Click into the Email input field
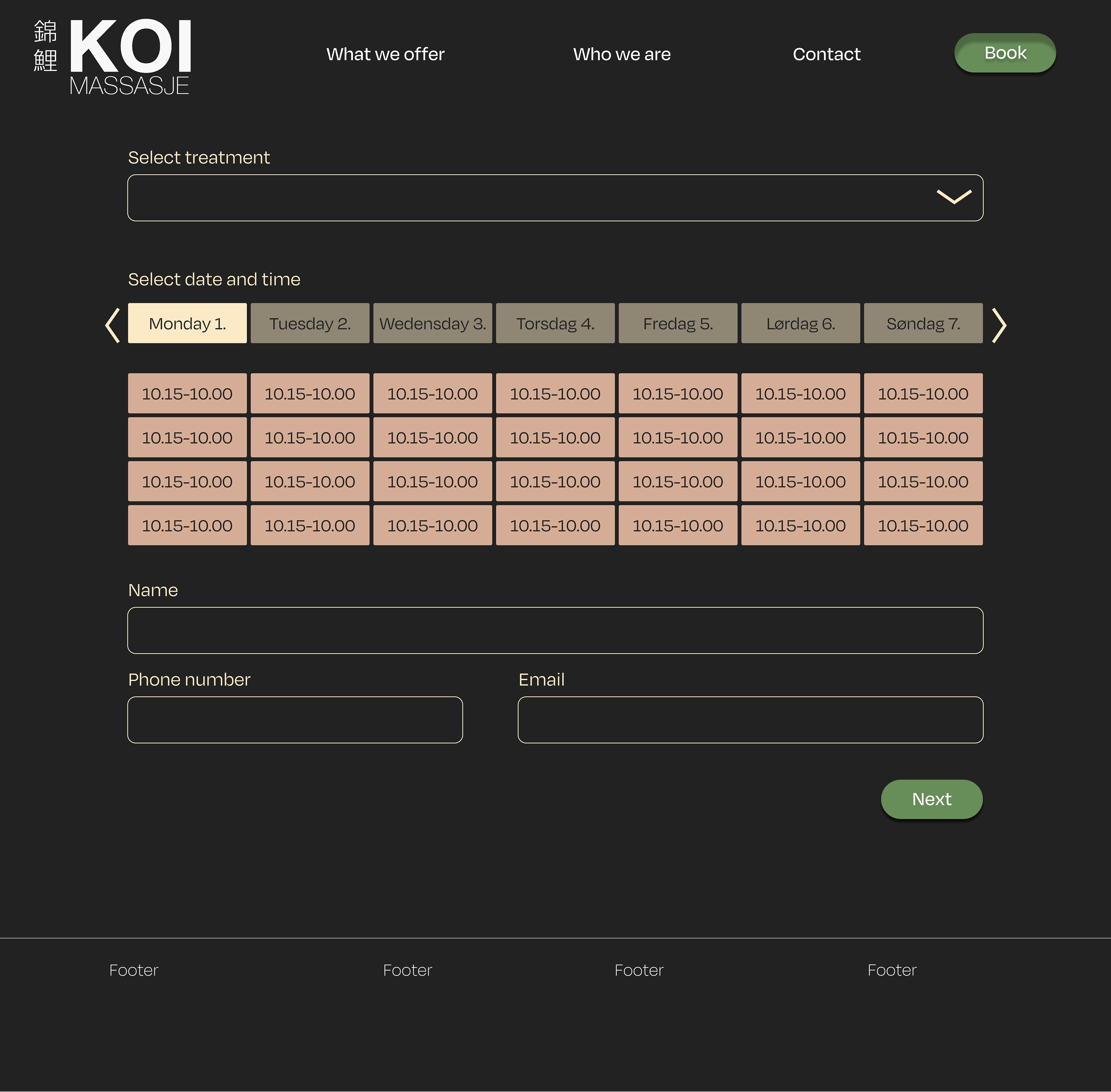 click(751, 720)
